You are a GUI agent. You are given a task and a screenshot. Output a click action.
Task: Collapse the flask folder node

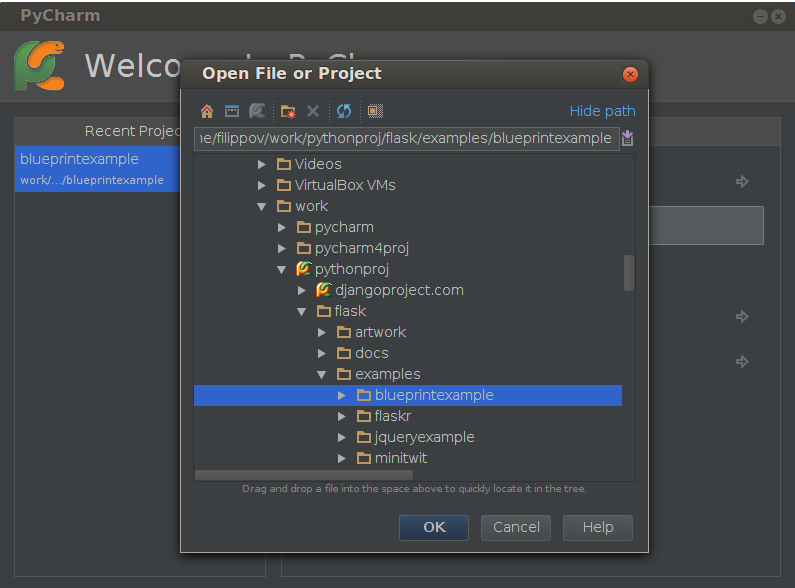[302, 311]
